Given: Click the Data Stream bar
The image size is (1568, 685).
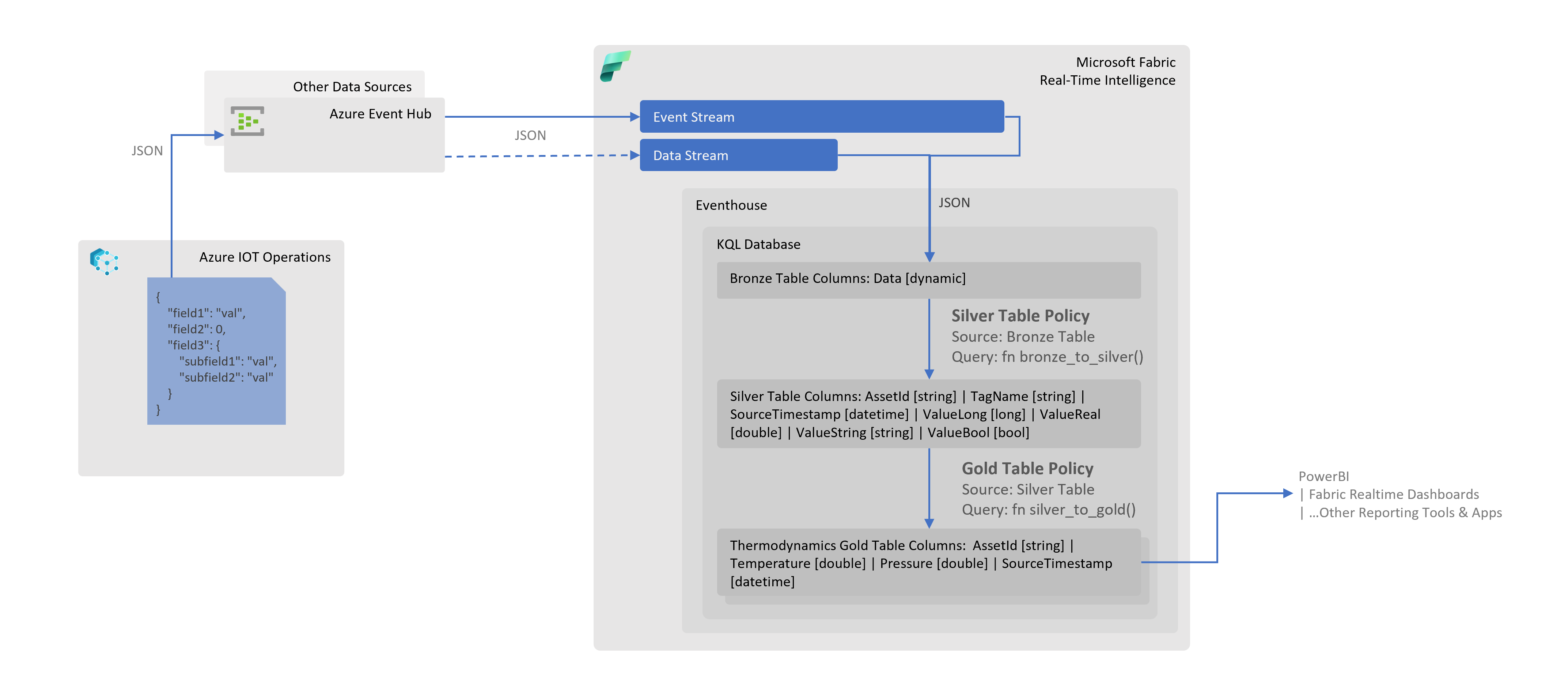Looking at the screenshot, I should pyautogui.click(x=738, y=155).
